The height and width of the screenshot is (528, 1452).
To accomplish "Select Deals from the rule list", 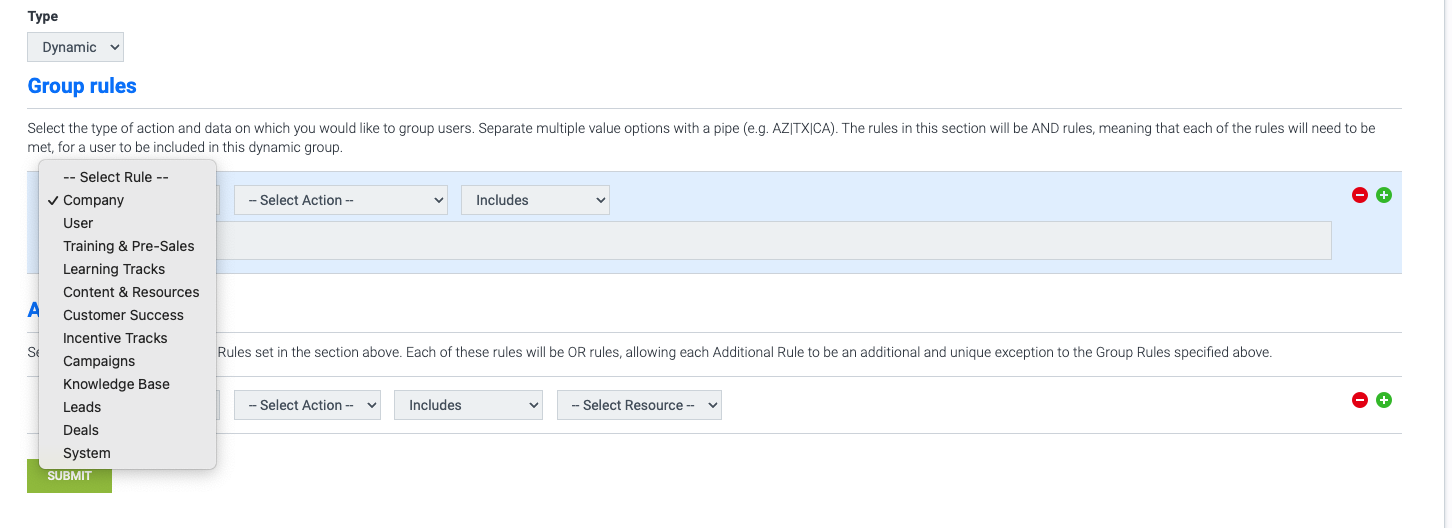I will click(x=127, y=430).
